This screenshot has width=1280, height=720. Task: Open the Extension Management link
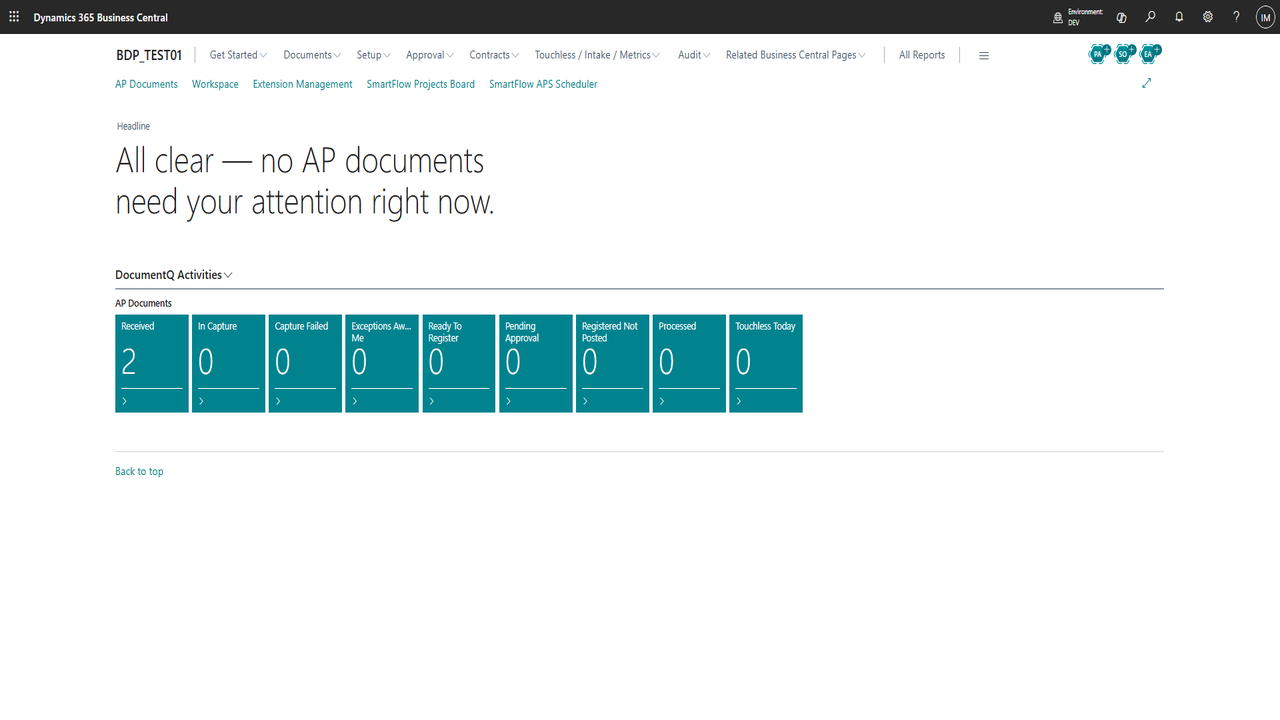pyautogui.click(x=302, y=84)
